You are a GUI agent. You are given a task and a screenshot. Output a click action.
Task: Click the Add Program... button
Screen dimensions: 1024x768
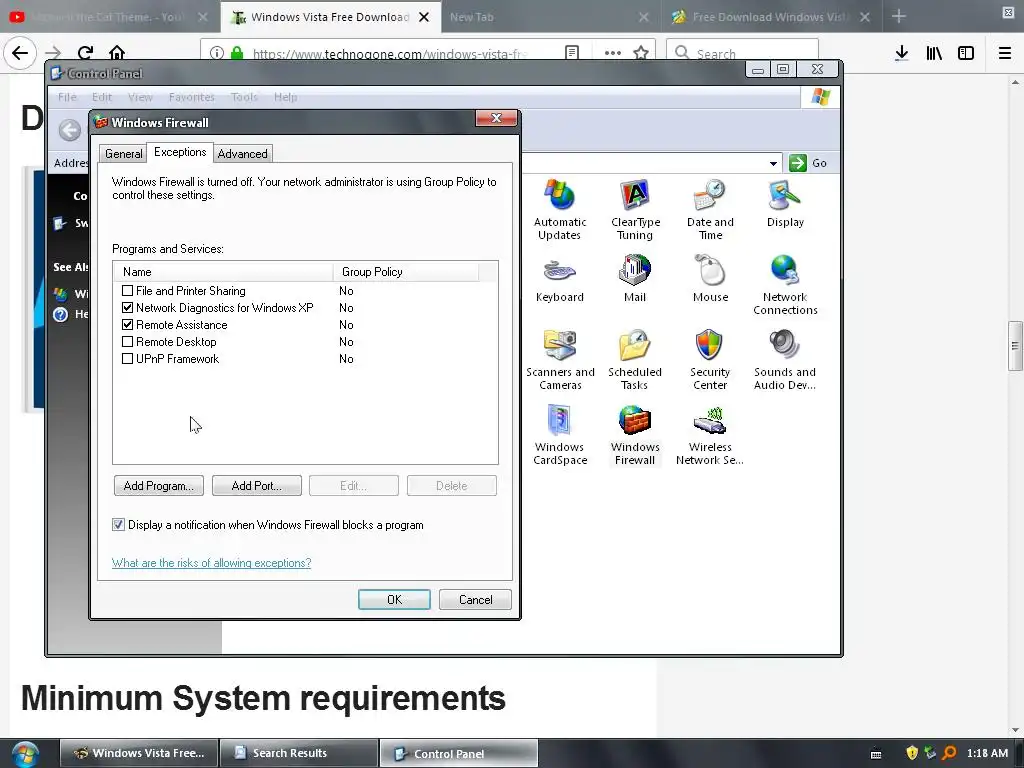(159, 485)
